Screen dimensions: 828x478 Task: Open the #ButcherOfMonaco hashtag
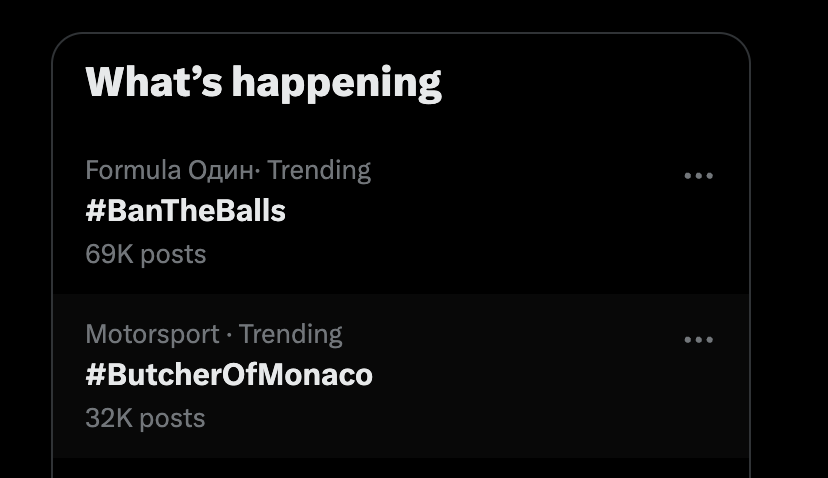pyautogui.click(x=229, y=375)
